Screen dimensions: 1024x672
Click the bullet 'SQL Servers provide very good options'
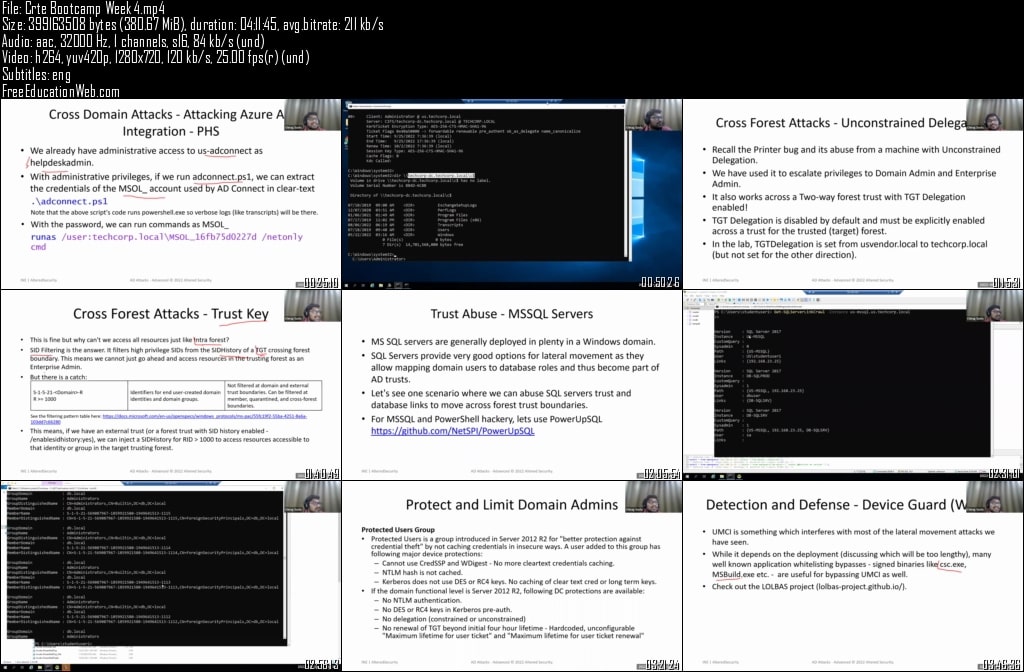point(515,367)
